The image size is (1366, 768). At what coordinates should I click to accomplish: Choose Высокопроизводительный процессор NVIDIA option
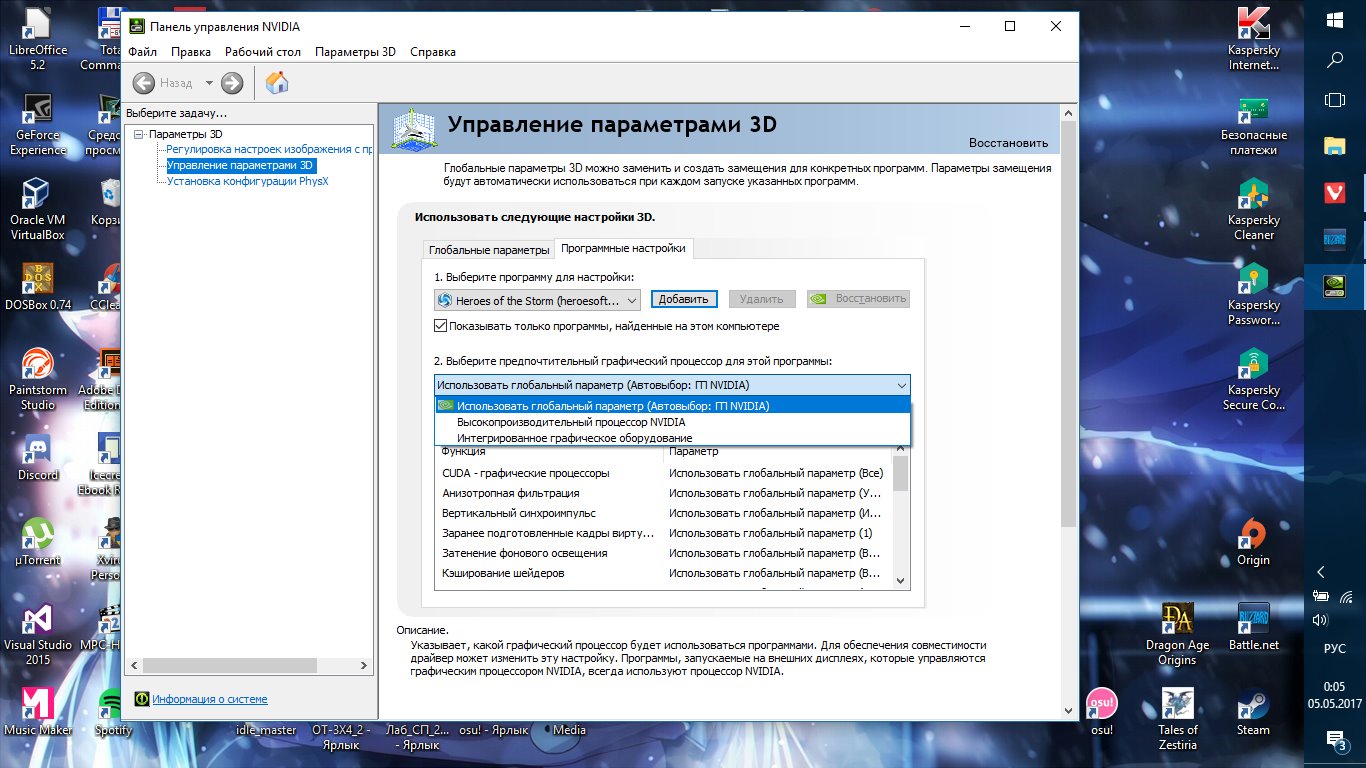point(672,422)
